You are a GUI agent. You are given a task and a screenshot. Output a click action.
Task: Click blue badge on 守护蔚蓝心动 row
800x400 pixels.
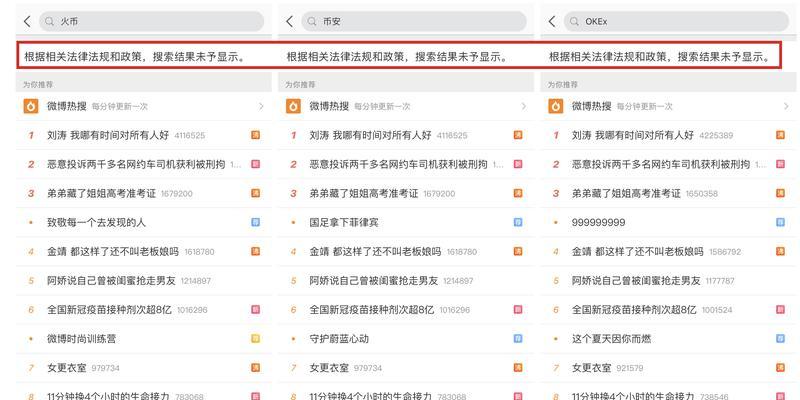(x=518, y=338)
